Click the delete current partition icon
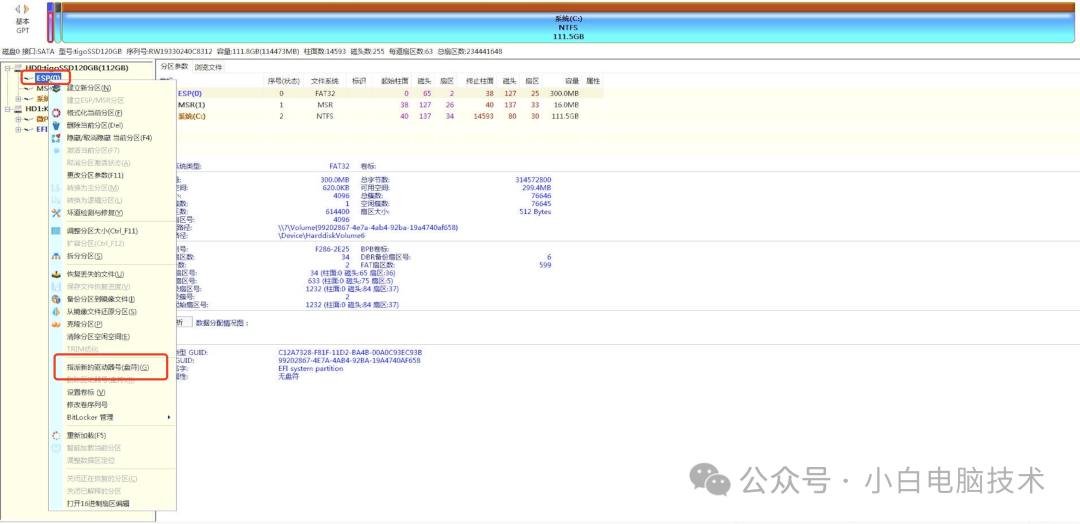The height and width of the screenshot is (524, 1080). (x=56, y=125)
